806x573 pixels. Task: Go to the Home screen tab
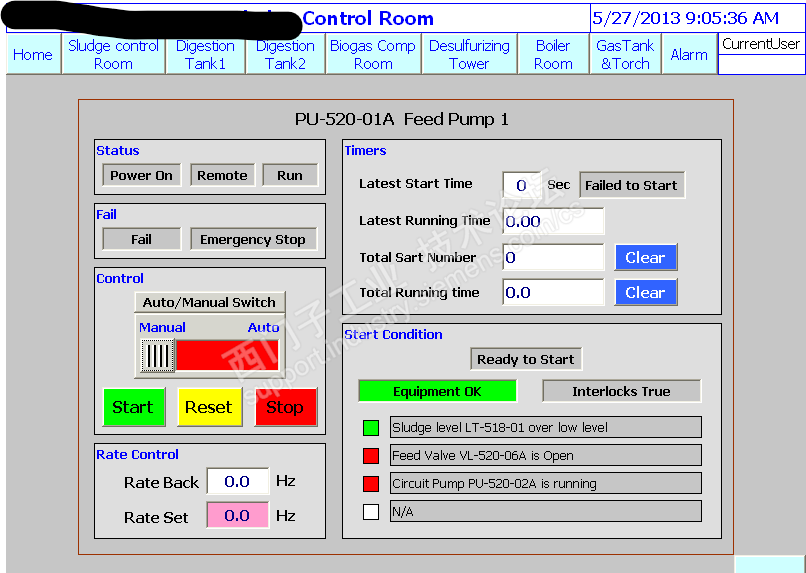pyautogui.click(x=33, y=54)
